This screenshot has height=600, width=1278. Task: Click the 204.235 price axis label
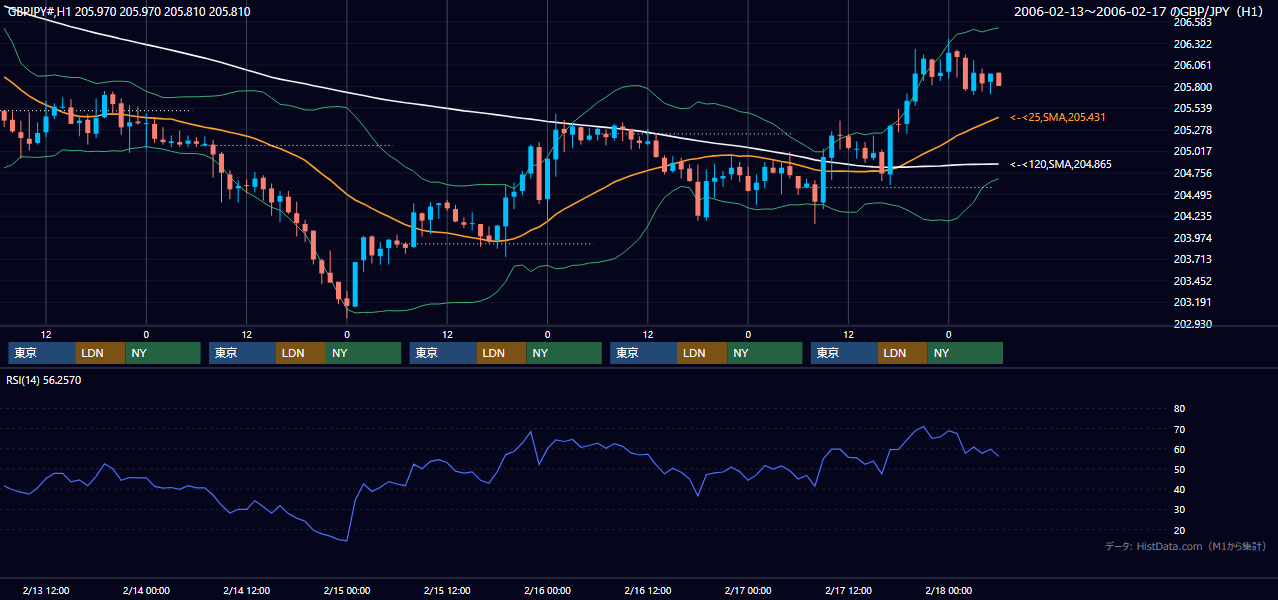click(x=1192, y=216)
